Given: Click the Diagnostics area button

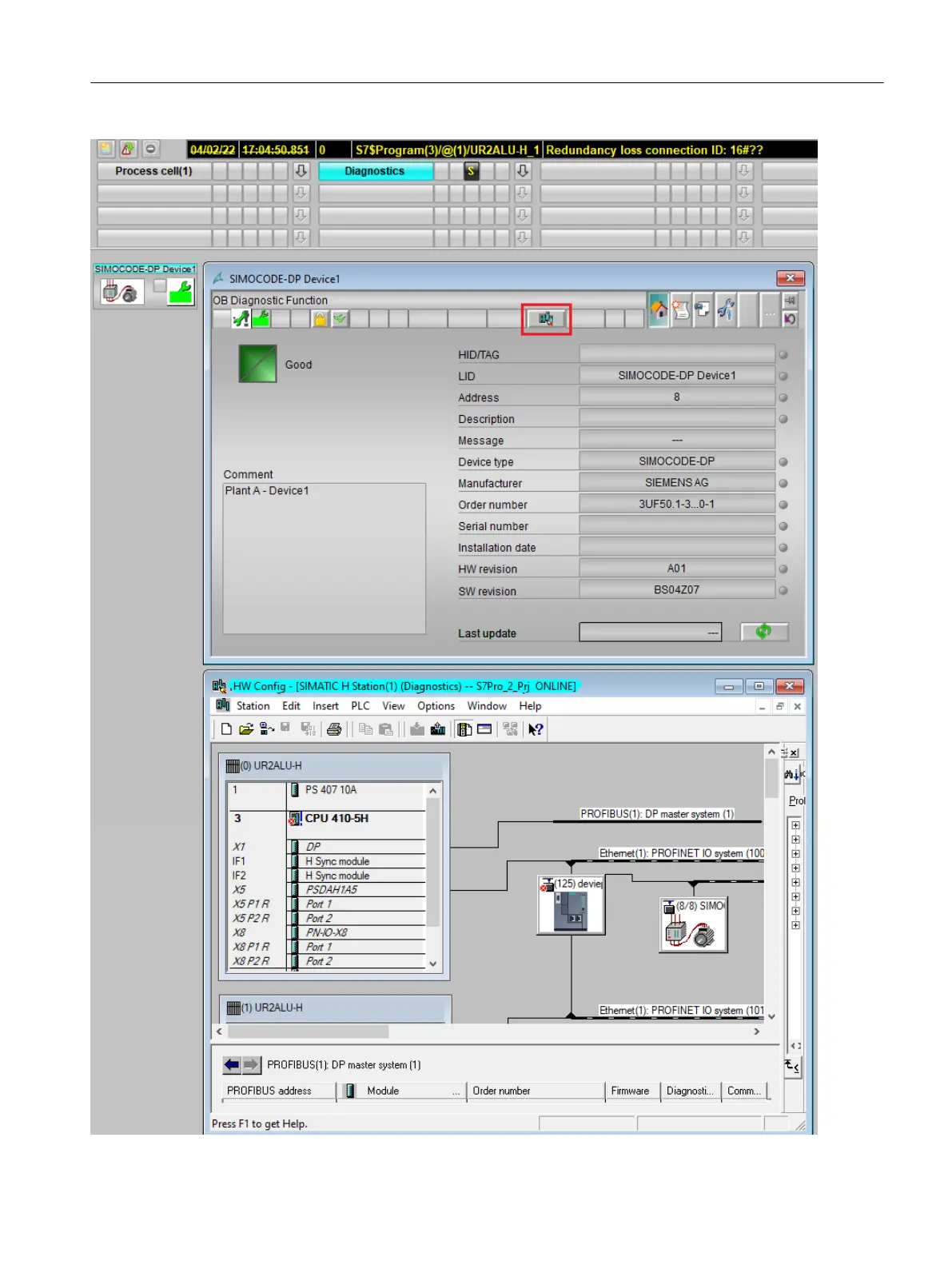Looking at the screenshot, I should coord(375,171).
